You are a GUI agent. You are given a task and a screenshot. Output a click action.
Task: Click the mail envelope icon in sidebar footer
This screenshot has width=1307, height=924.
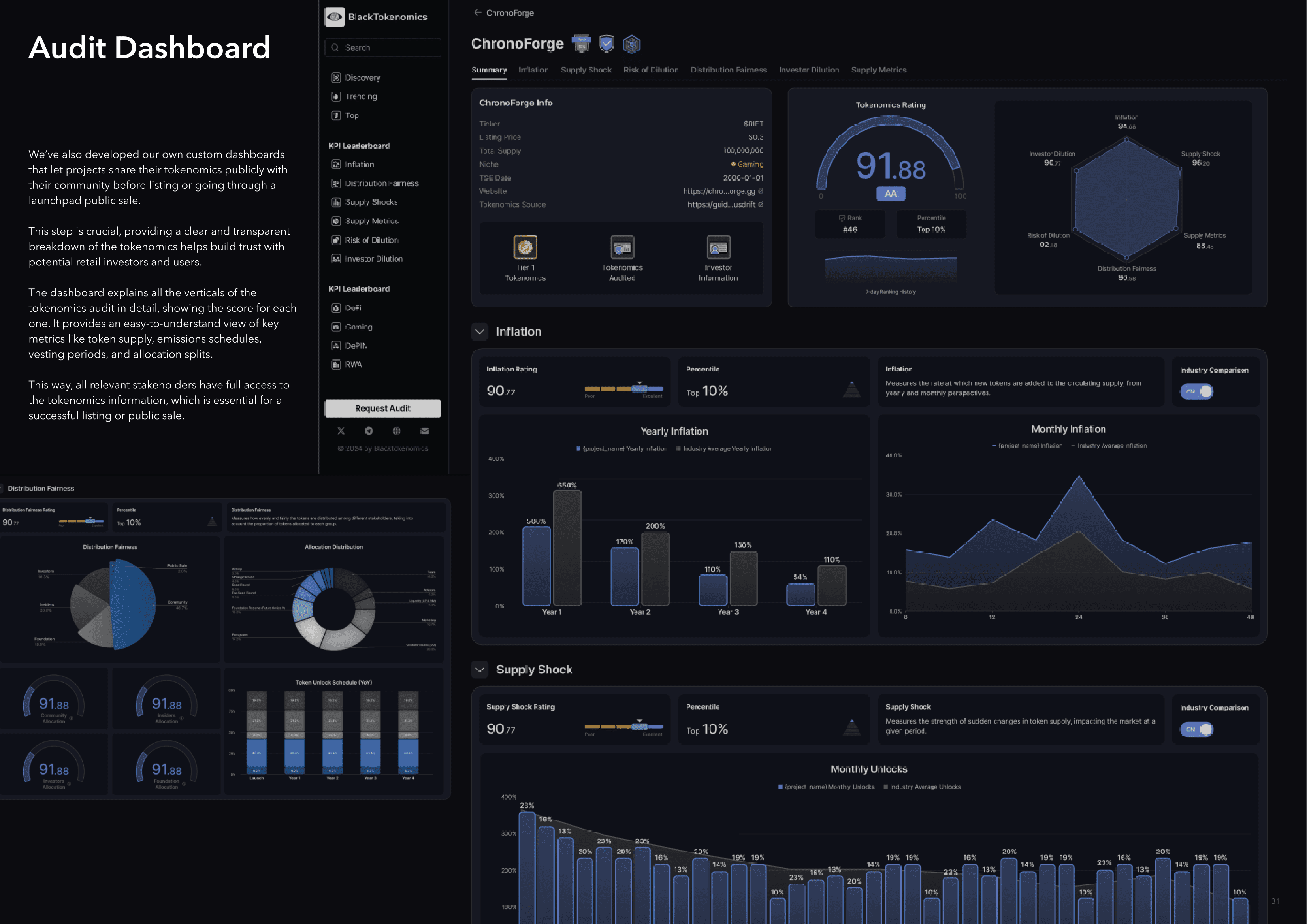click(425, 431)
